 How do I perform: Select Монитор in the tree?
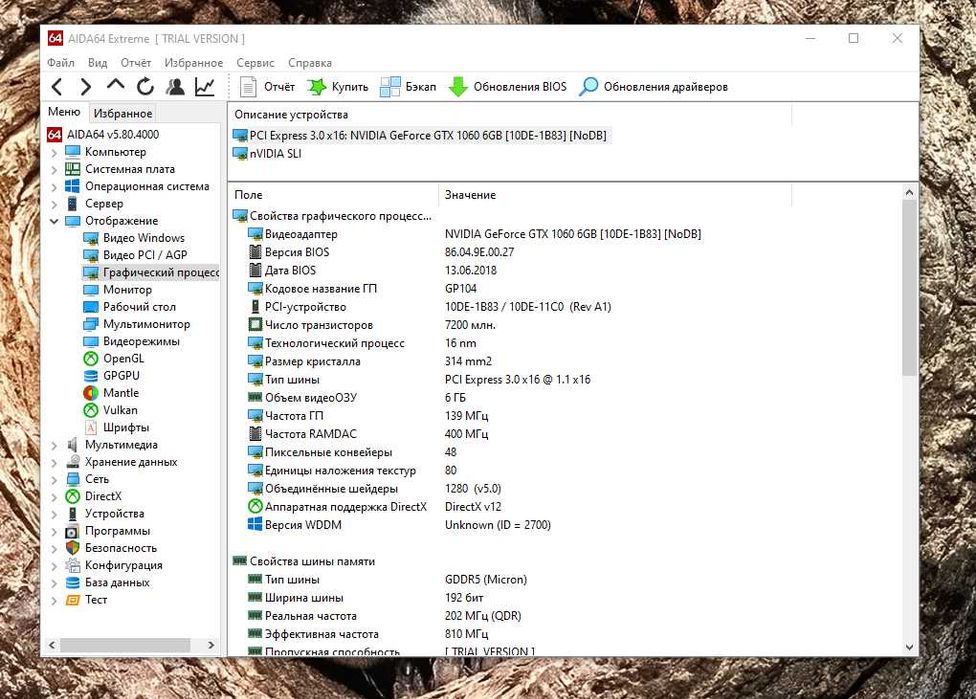(118, 289)
